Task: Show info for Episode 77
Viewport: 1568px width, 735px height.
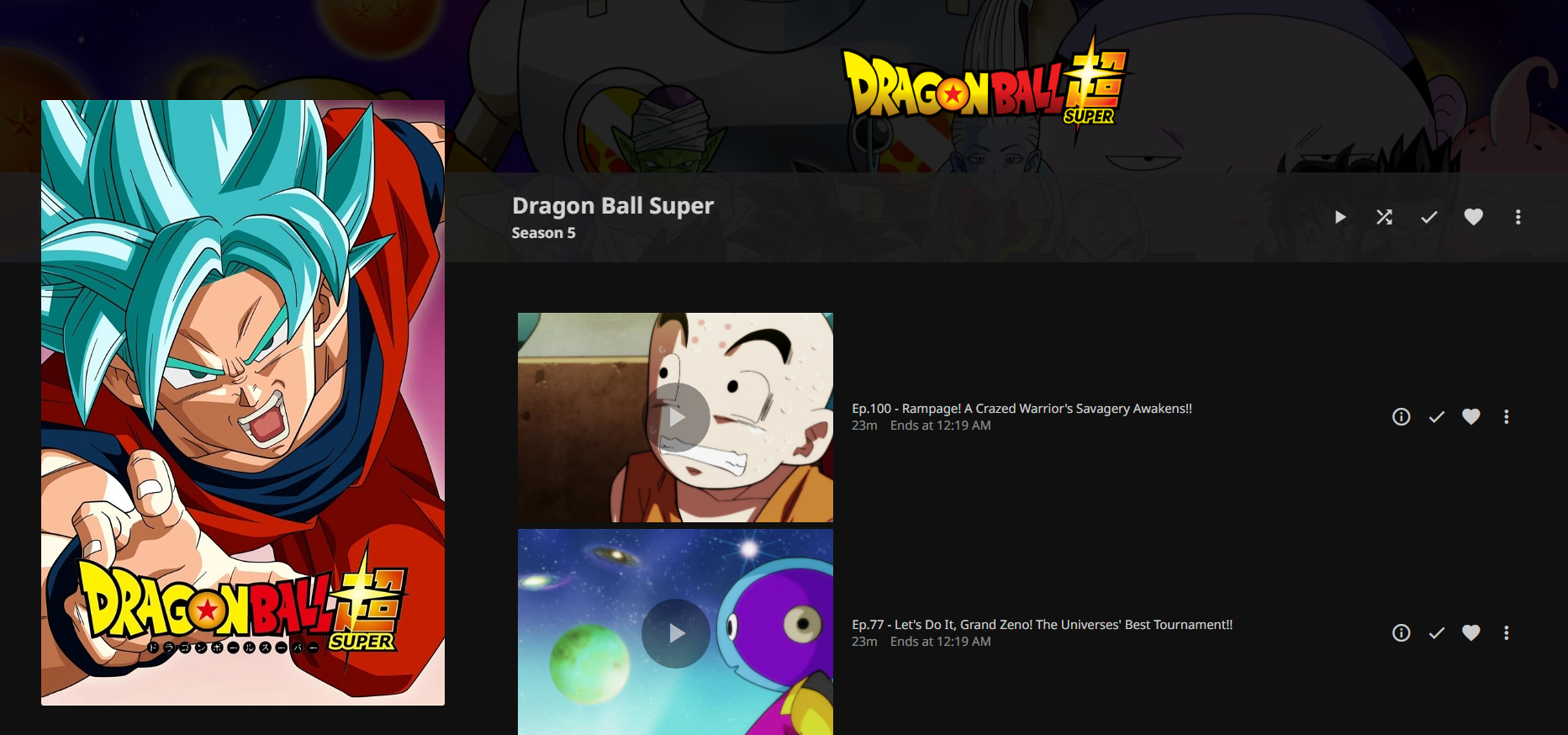Action: [x=1401, y=632]
